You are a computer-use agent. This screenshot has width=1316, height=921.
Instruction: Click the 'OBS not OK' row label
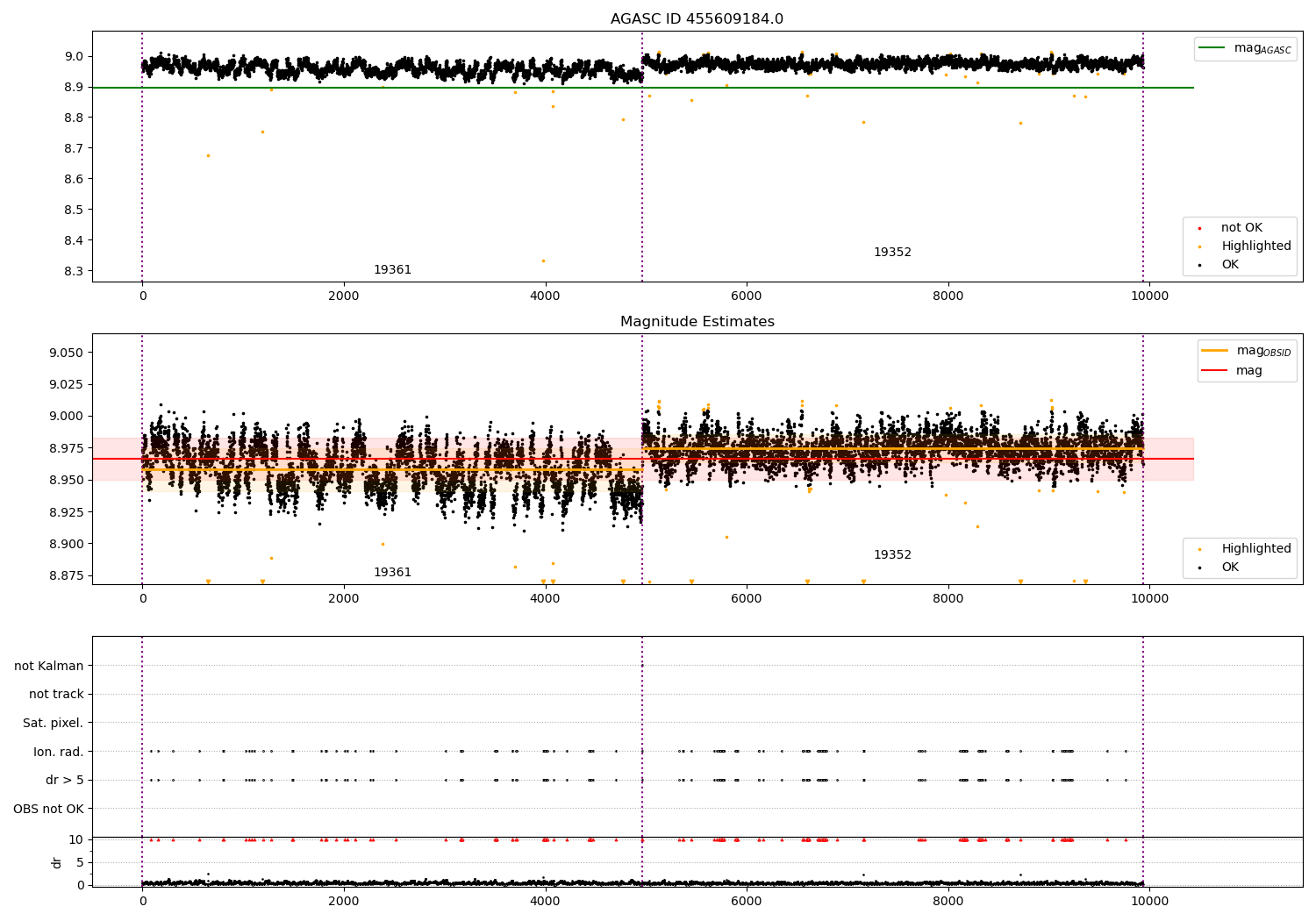(48, 809)
